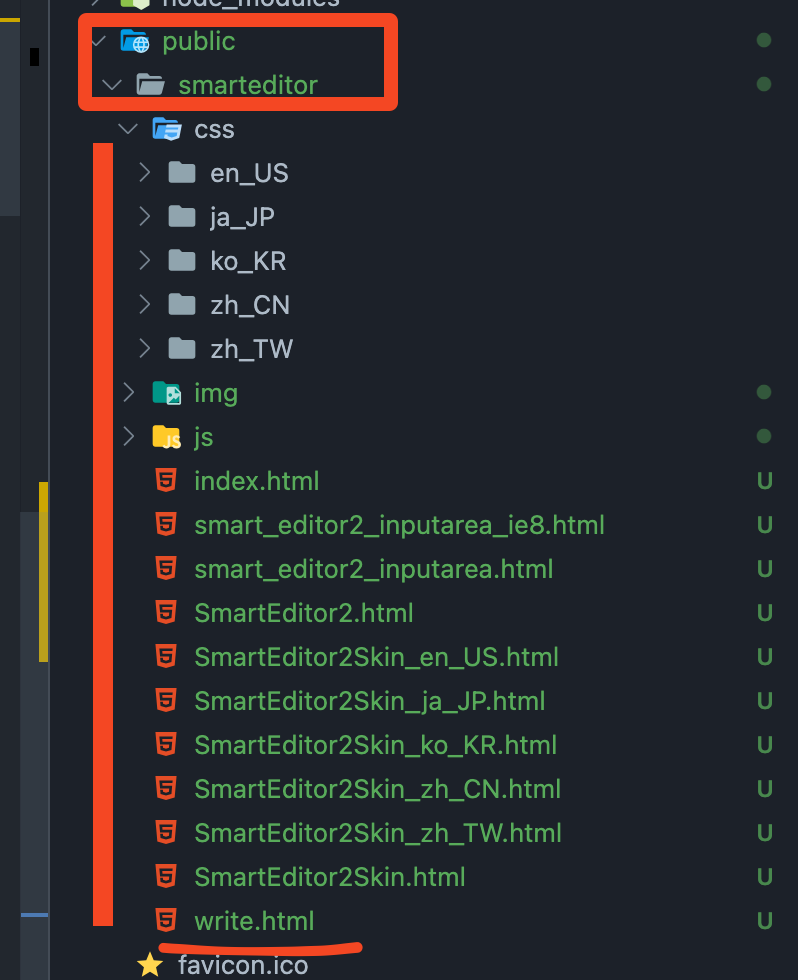Click HTML5 icon of smart_editor2_inputarea_ie8.html
The height and width of the screenshot is (980, 798).
pyautogui.click(x=166, y=524)
